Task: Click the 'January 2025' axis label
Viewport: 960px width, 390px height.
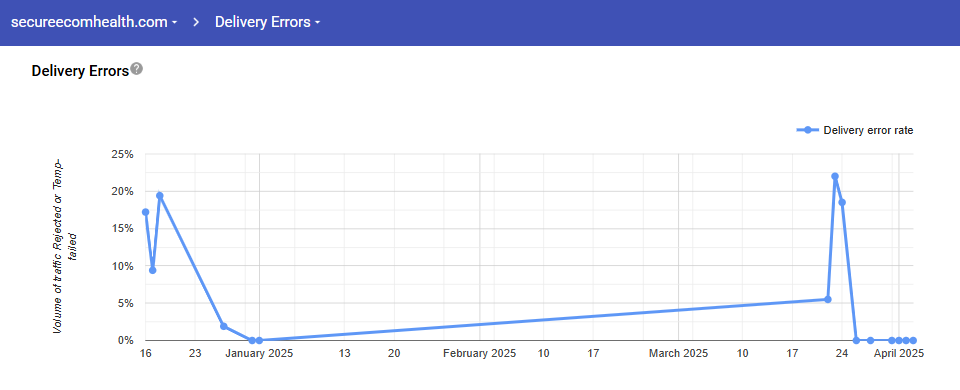Action: coord(259,353)
